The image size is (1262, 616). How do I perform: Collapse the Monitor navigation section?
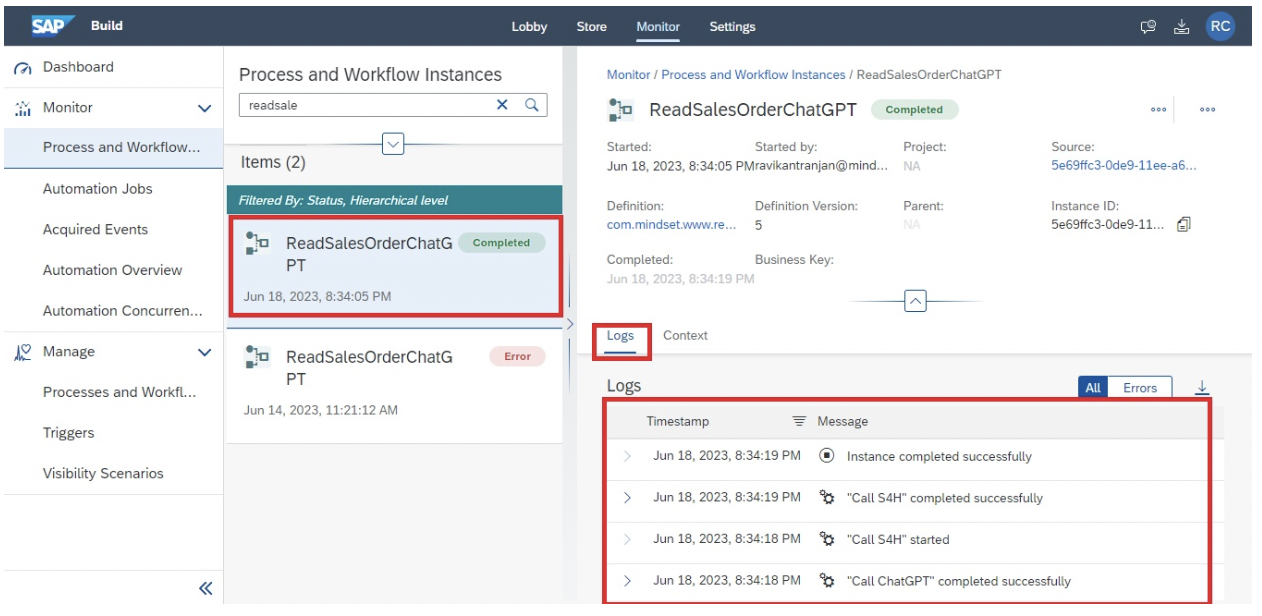click(x=205, y=108)
